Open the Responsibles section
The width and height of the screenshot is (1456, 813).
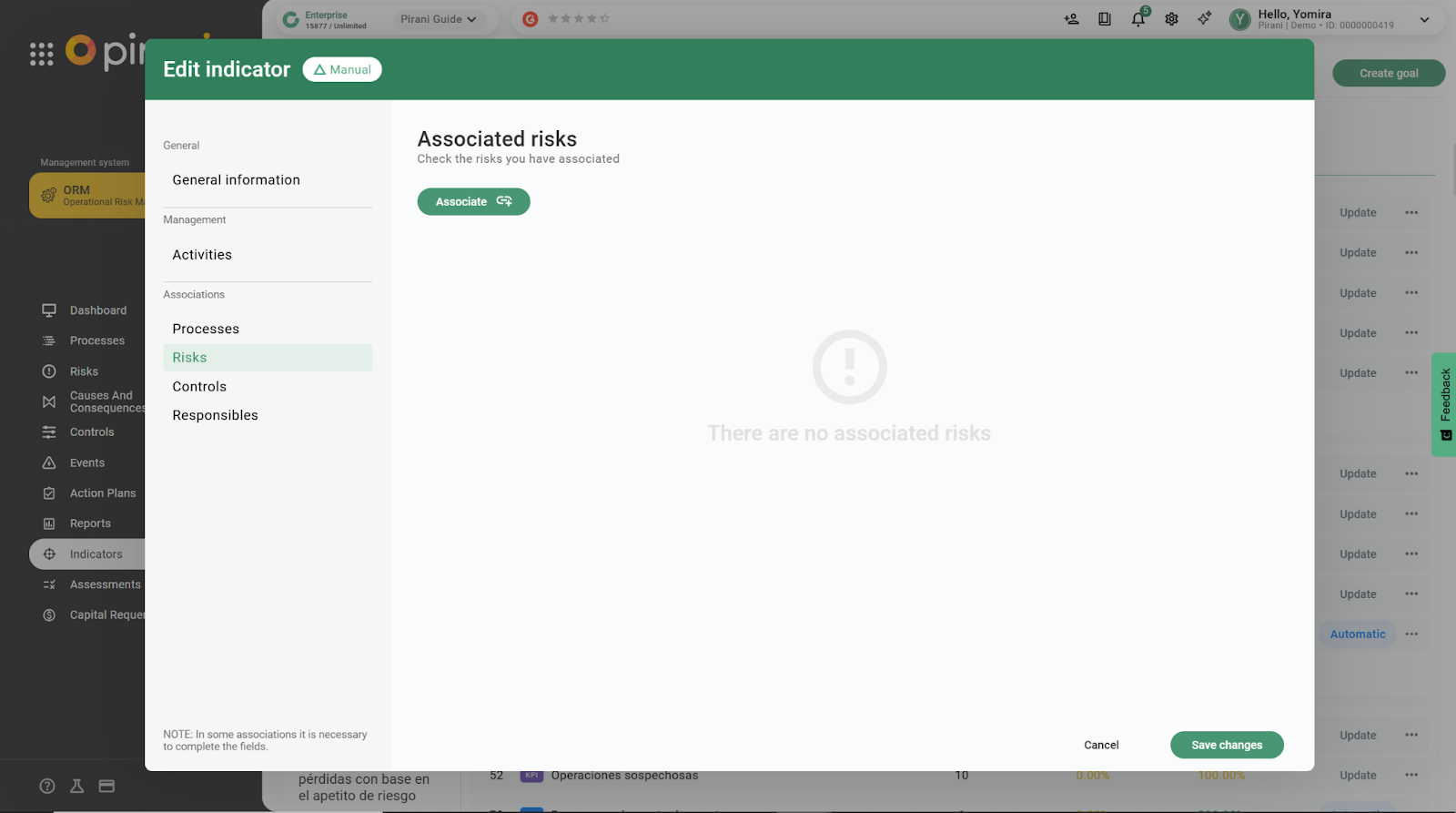[215, 415]
